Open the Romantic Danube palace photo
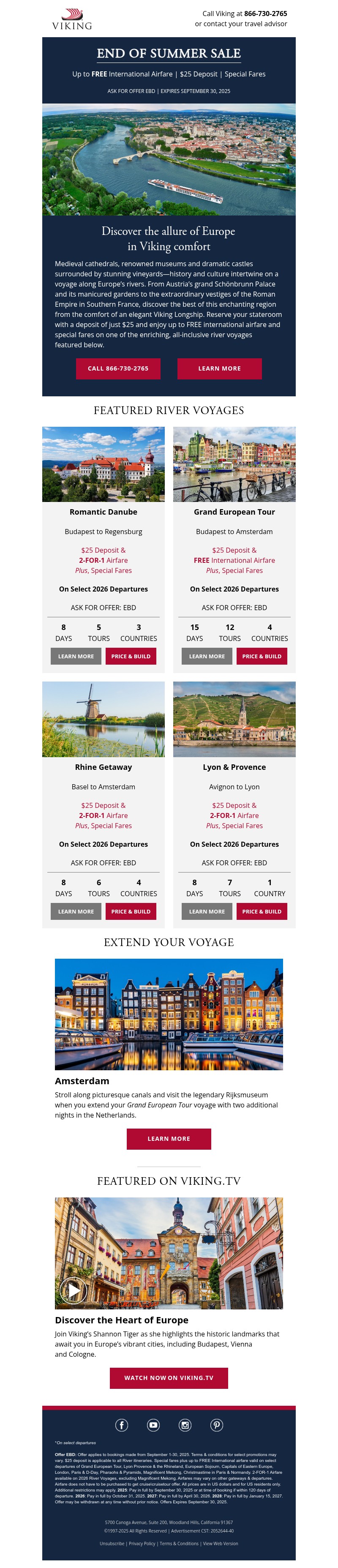The height and width of the screenshot is (1568, 338). click(x=104, y=464)
